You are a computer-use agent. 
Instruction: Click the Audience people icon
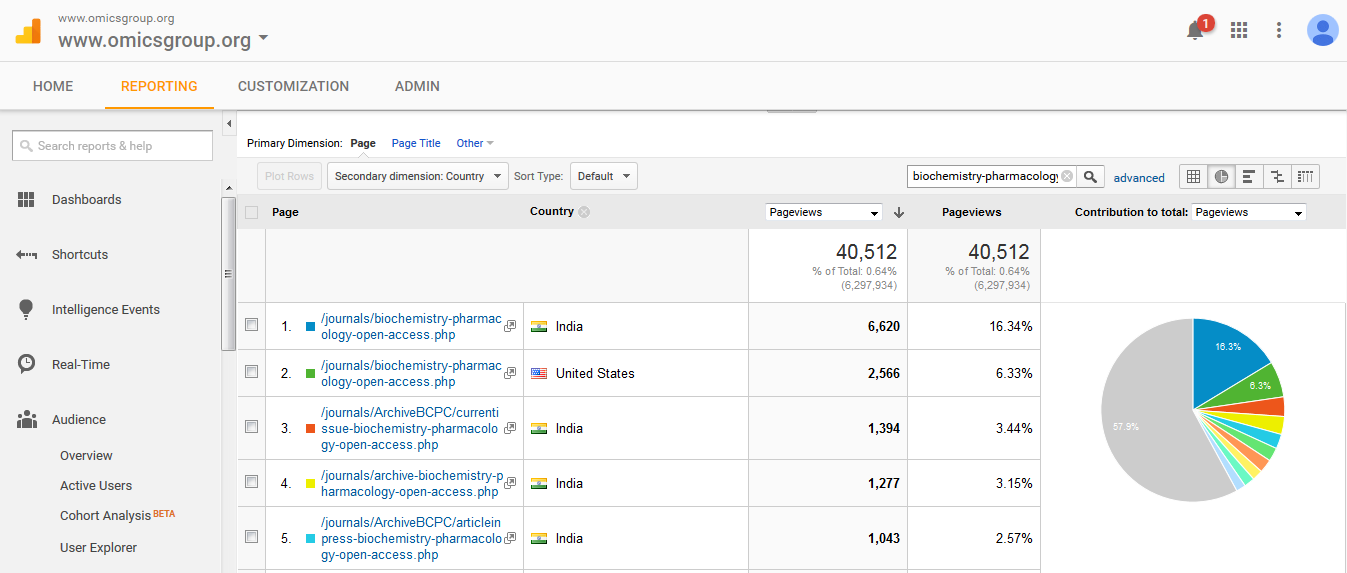click(27, 420)
